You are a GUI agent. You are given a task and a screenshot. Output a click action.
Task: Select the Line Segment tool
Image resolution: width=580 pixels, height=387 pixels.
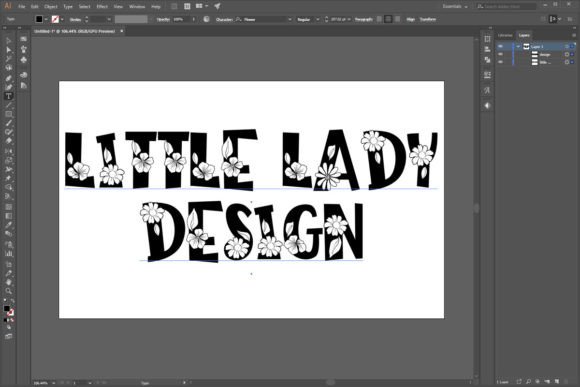8,105
